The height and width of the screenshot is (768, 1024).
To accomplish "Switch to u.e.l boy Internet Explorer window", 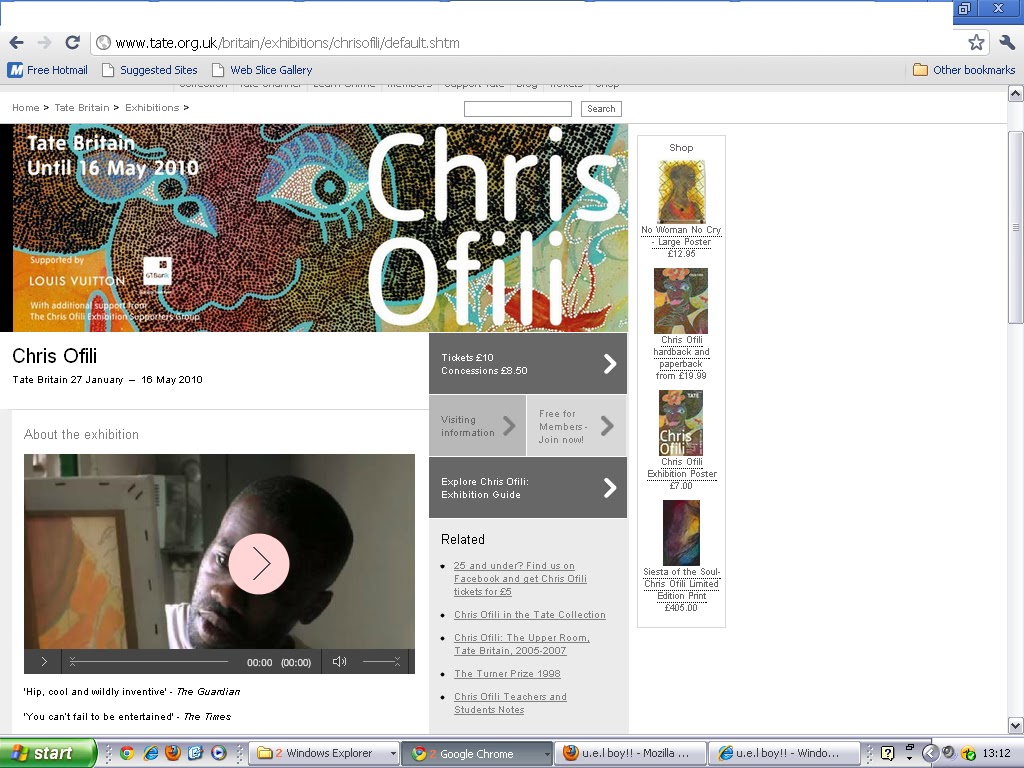I will tap(784, 753).
